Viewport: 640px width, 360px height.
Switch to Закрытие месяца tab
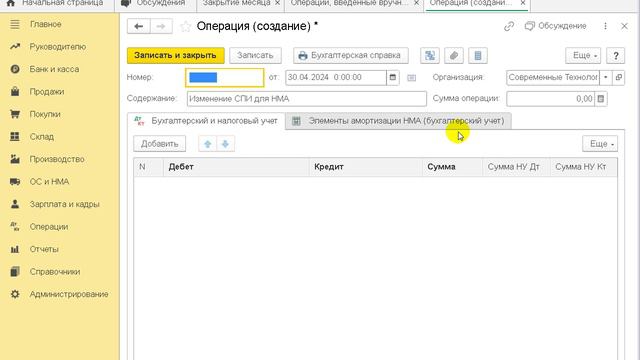click(236, 3)
